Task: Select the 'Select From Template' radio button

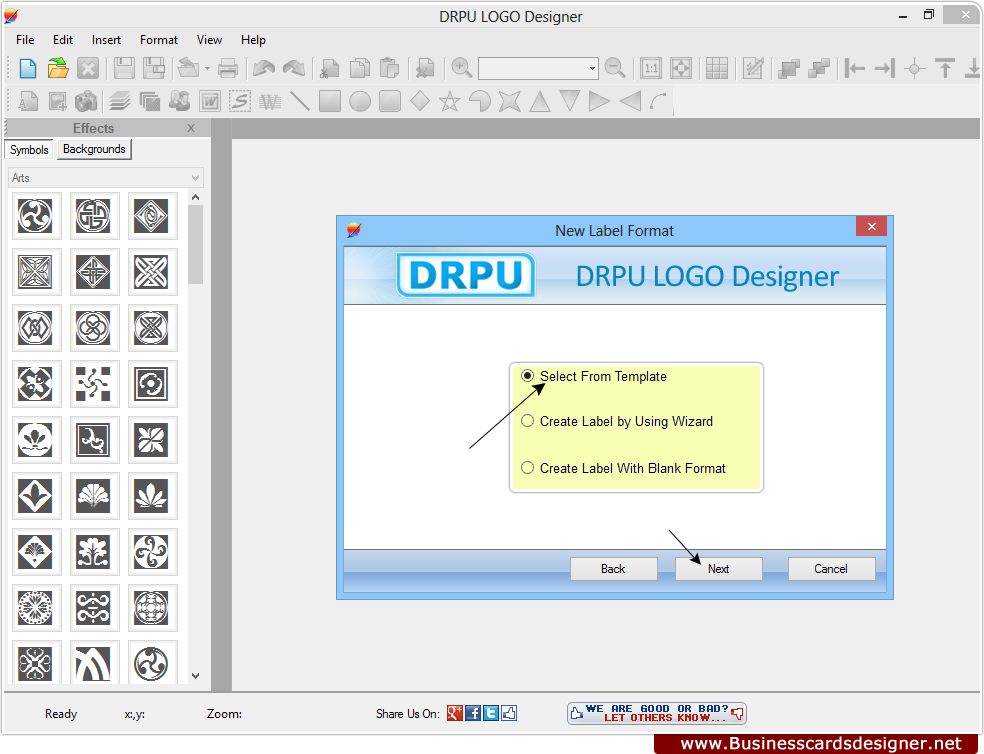Action: pos(527,375)
